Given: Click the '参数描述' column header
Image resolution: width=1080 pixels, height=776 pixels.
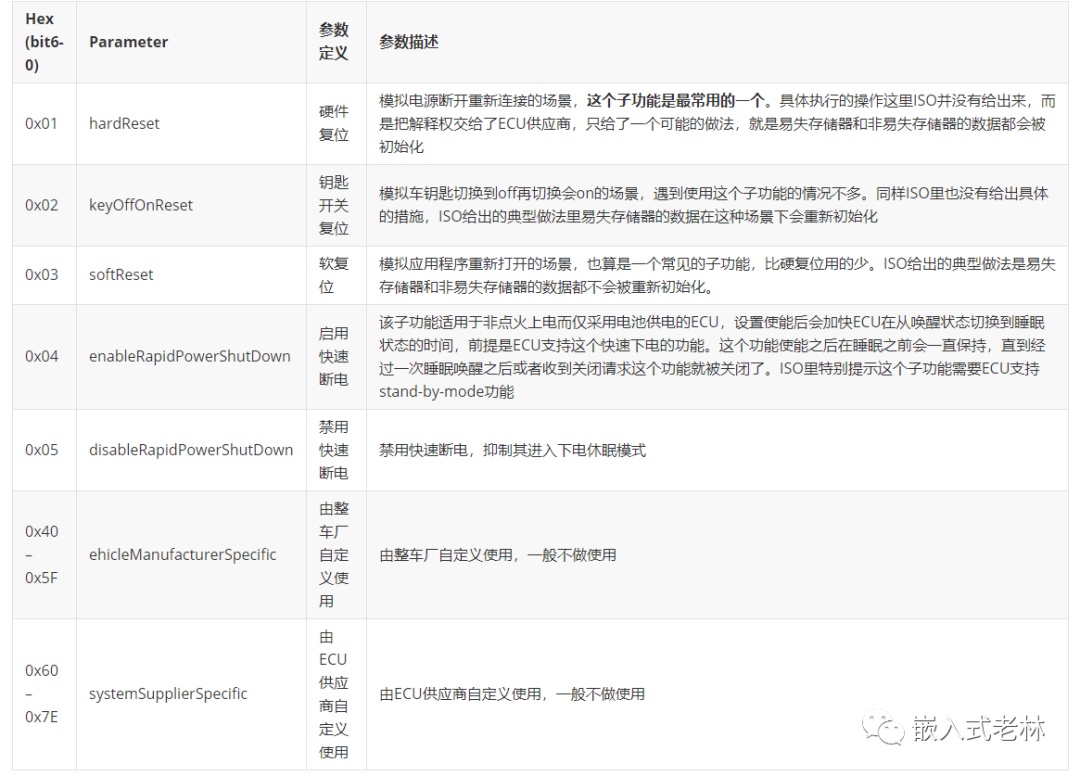Looking at the screenshot, I should click(717, 42).
